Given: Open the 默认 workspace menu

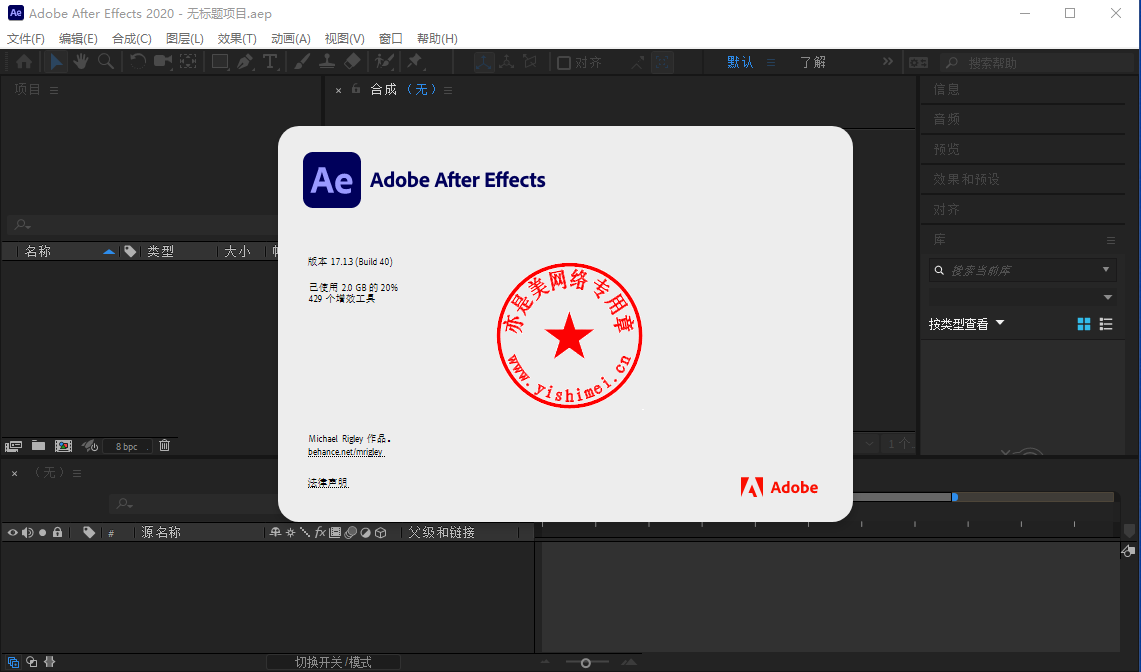Looking at the screenshot, I should pos(771,63).
